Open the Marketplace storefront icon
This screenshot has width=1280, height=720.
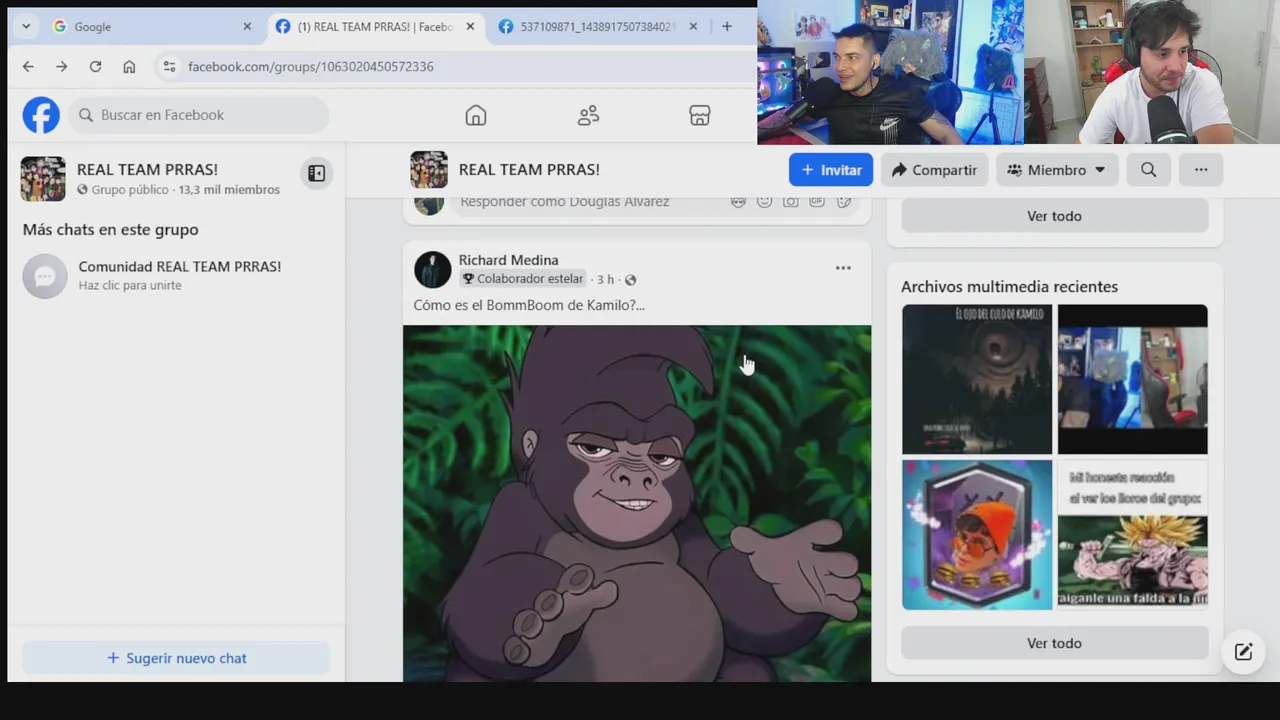(x=700, y=115)
